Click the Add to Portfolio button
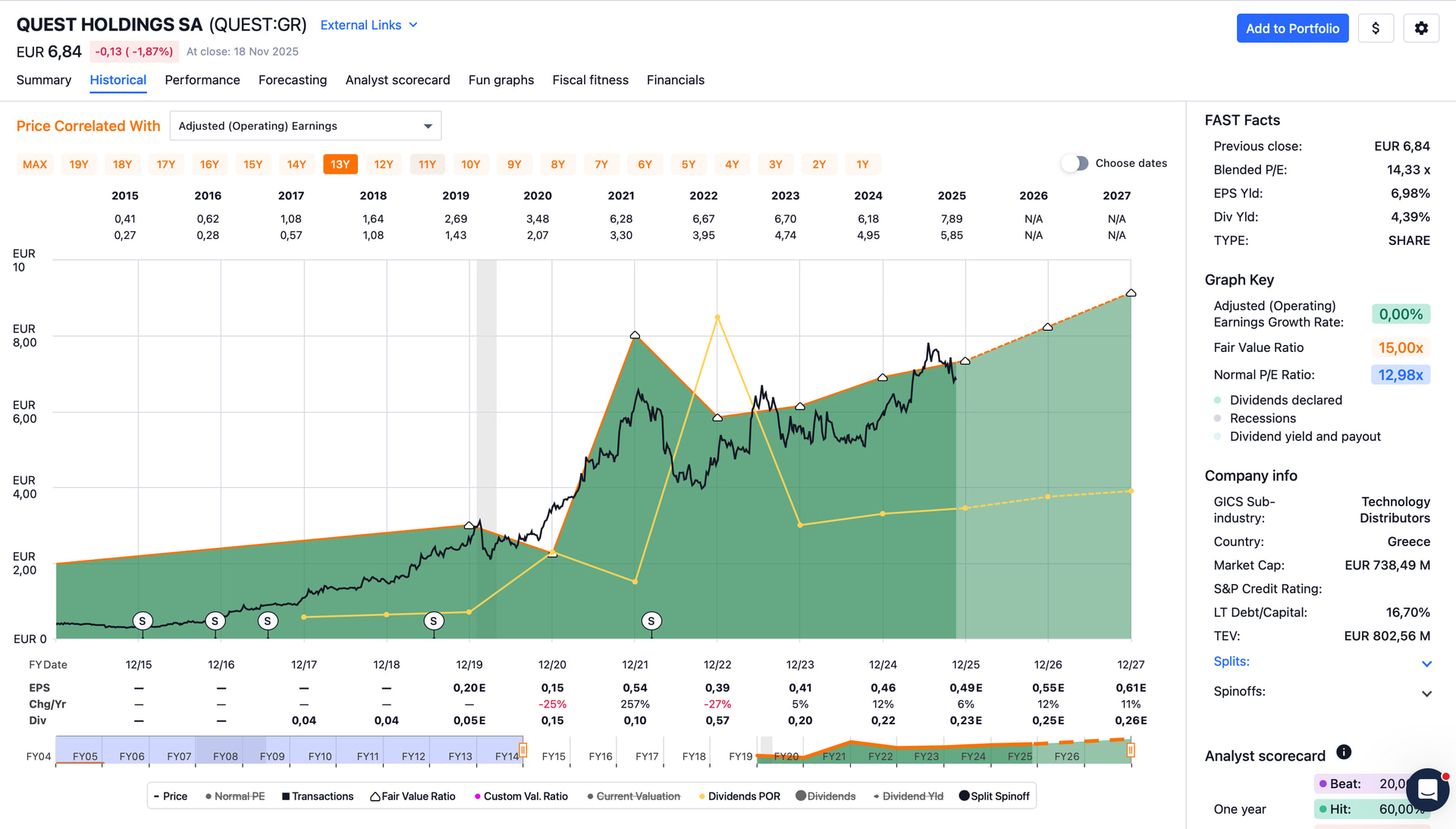The image size is (1456, 829). 1292,28
